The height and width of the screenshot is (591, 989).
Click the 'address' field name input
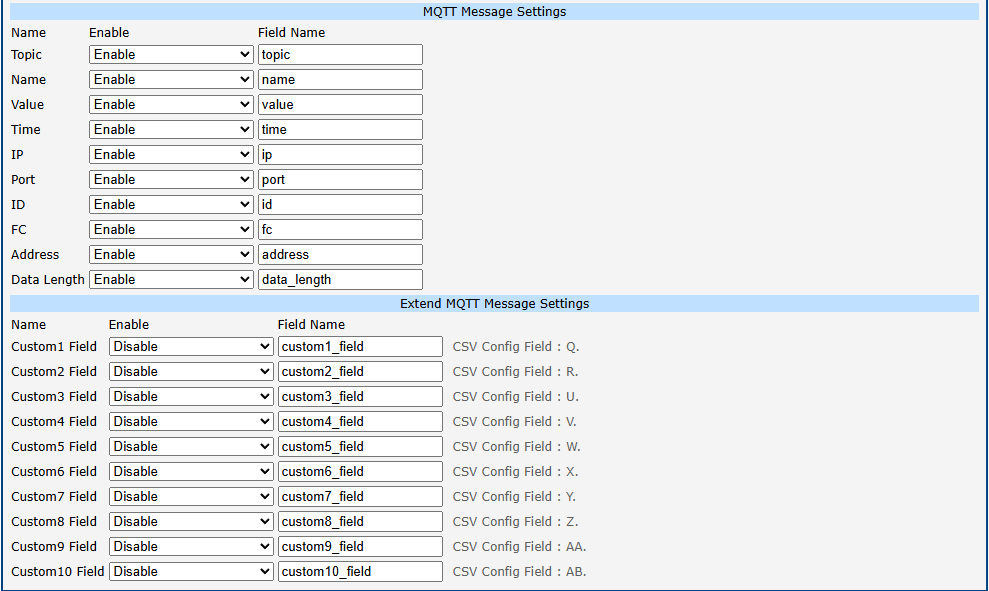[340, 255]
